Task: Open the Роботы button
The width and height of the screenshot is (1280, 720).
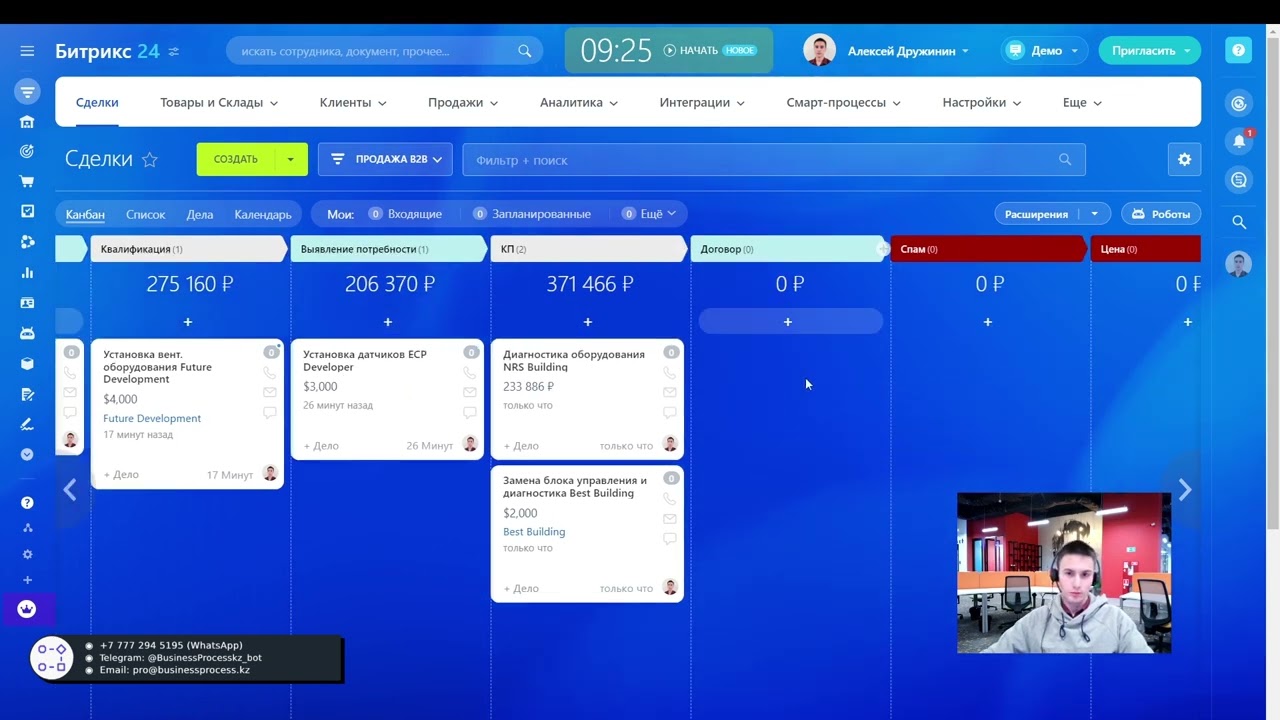Action: (1161, 214)
